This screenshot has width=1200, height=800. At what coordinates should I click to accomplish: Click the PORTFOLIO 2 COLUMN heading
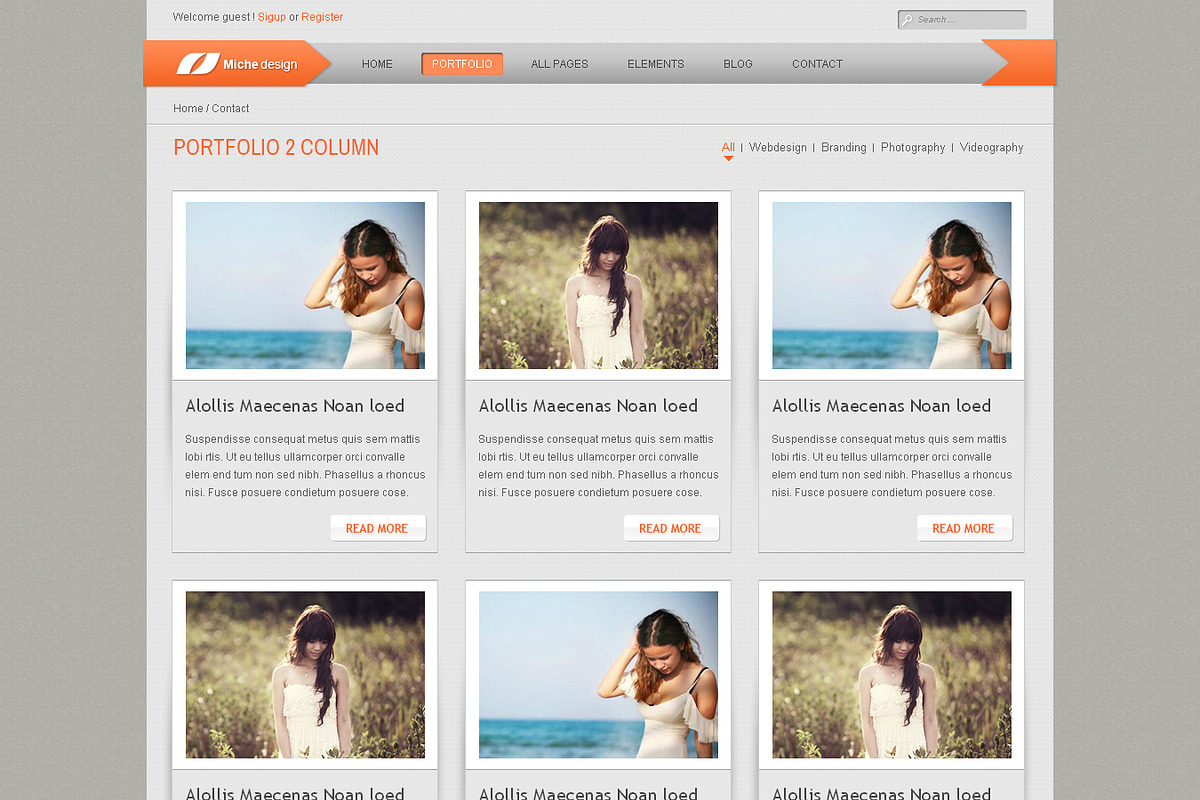coord(276,147)
